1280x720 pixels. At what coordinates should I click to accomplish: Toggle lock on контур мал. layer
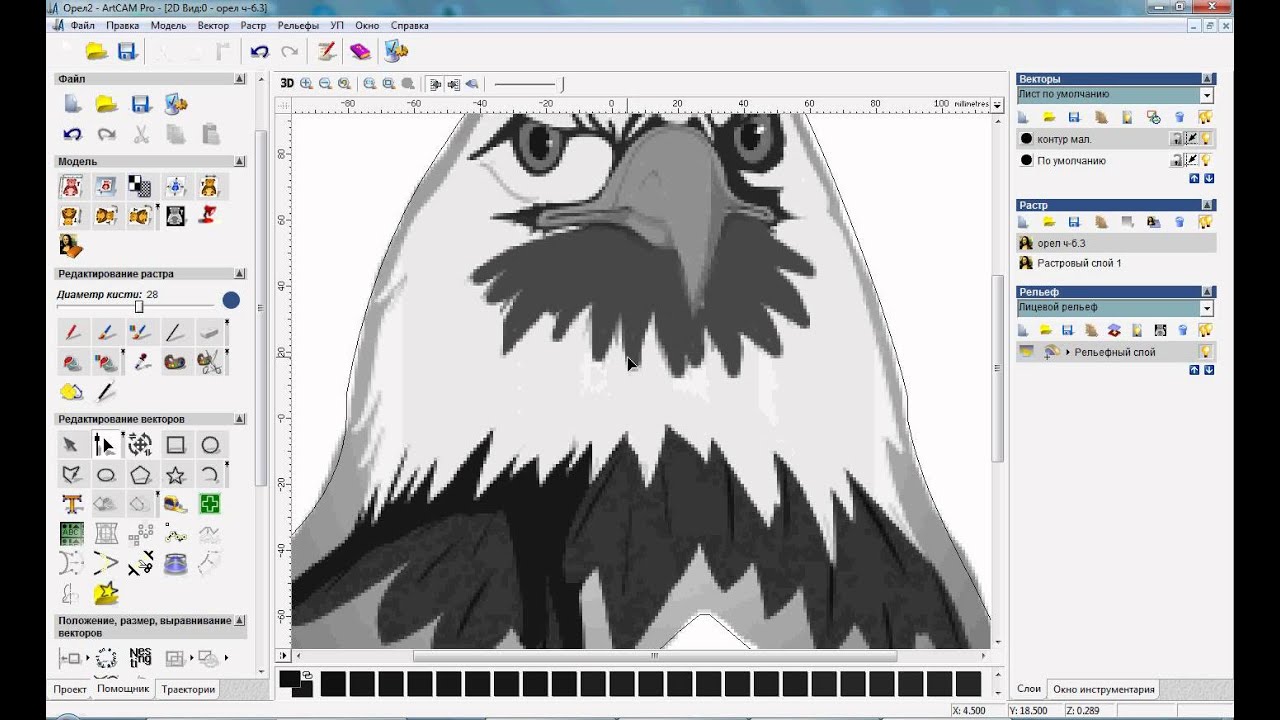(x=1176, y=140)
